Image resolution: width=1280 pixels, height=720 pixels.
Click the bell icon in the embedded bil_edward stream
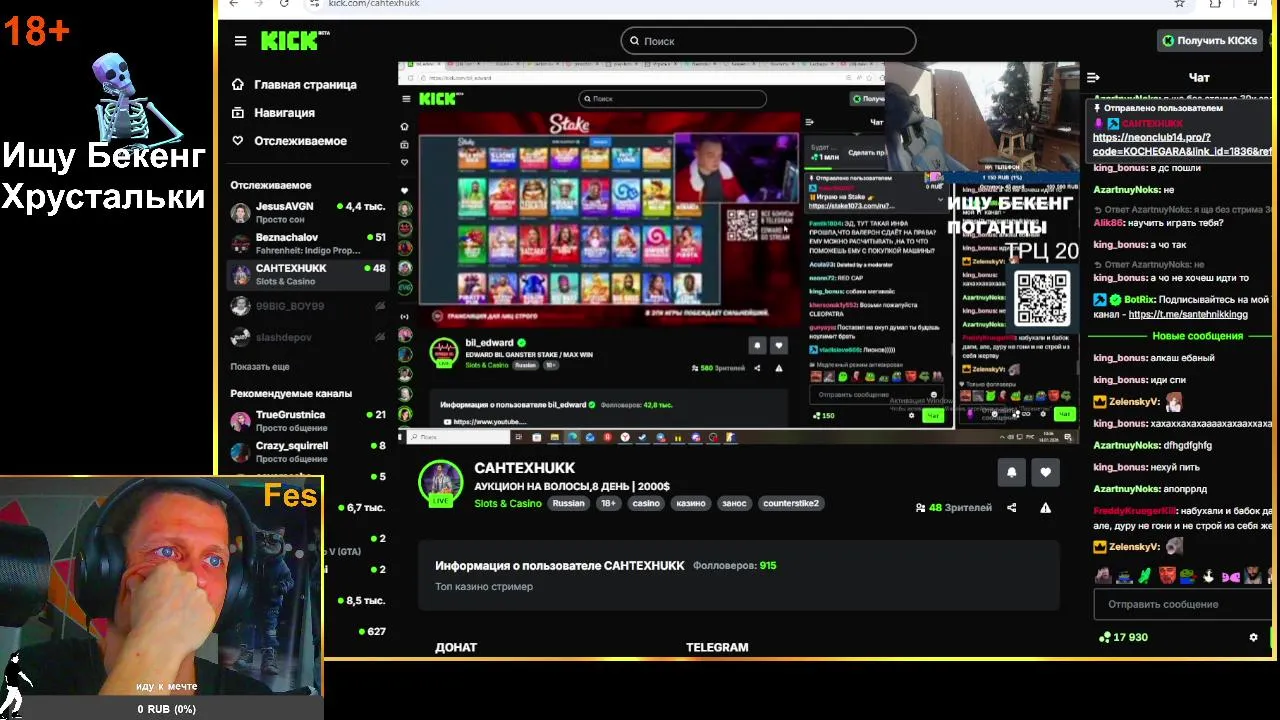(757, 345)
